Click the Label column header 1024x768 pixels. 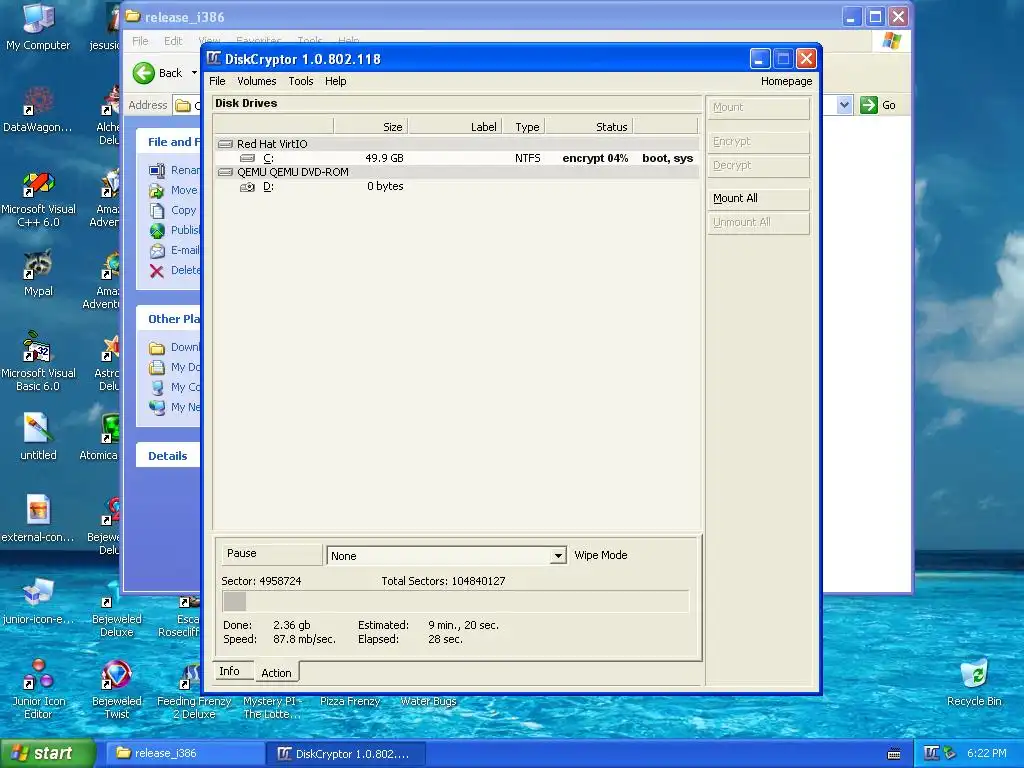455,127
